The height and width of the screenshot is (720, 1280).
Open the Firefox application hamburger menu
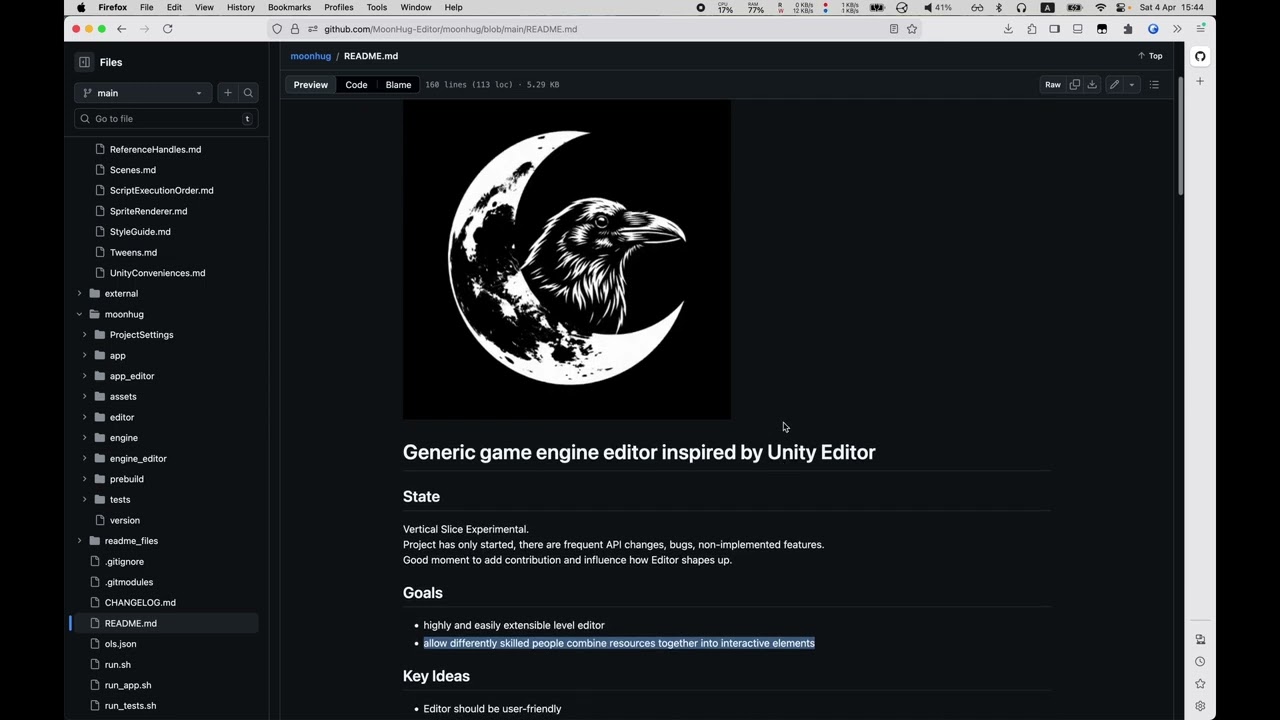coord(1200,29)
